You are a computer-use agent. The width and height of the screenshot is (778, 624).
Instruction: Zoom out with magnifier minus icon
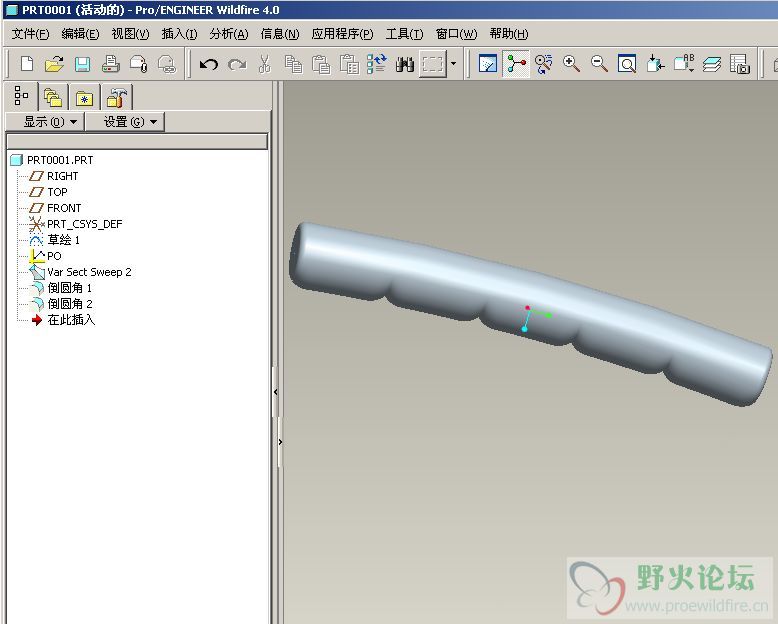599,63
